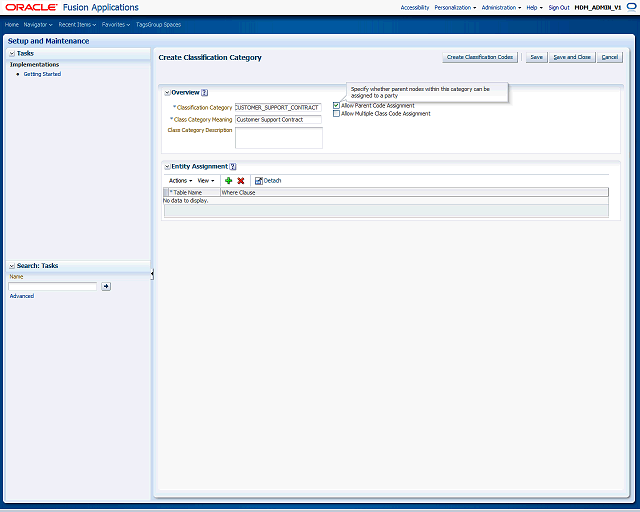Click the Cancel button

tap(610, 57)
